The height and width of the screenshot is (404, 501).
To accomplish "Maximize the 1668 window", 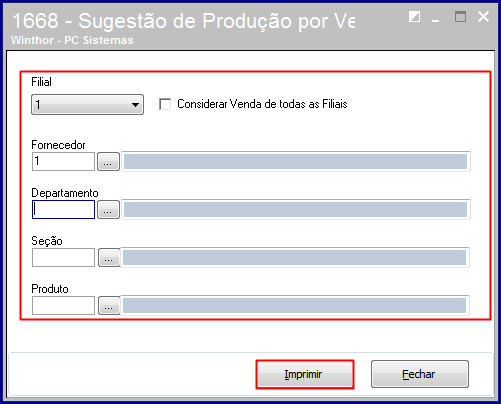I will 460,17.
